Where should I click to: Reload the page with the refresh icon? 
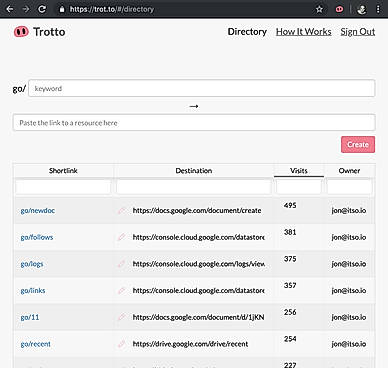pyautogui.click(x=42, y=9)
